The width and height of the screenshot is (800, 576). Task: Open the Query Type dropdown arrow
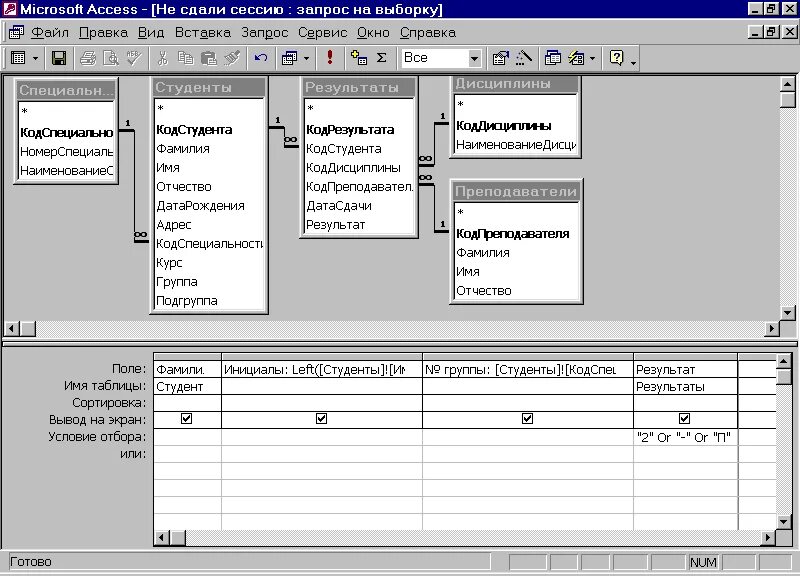306,59
